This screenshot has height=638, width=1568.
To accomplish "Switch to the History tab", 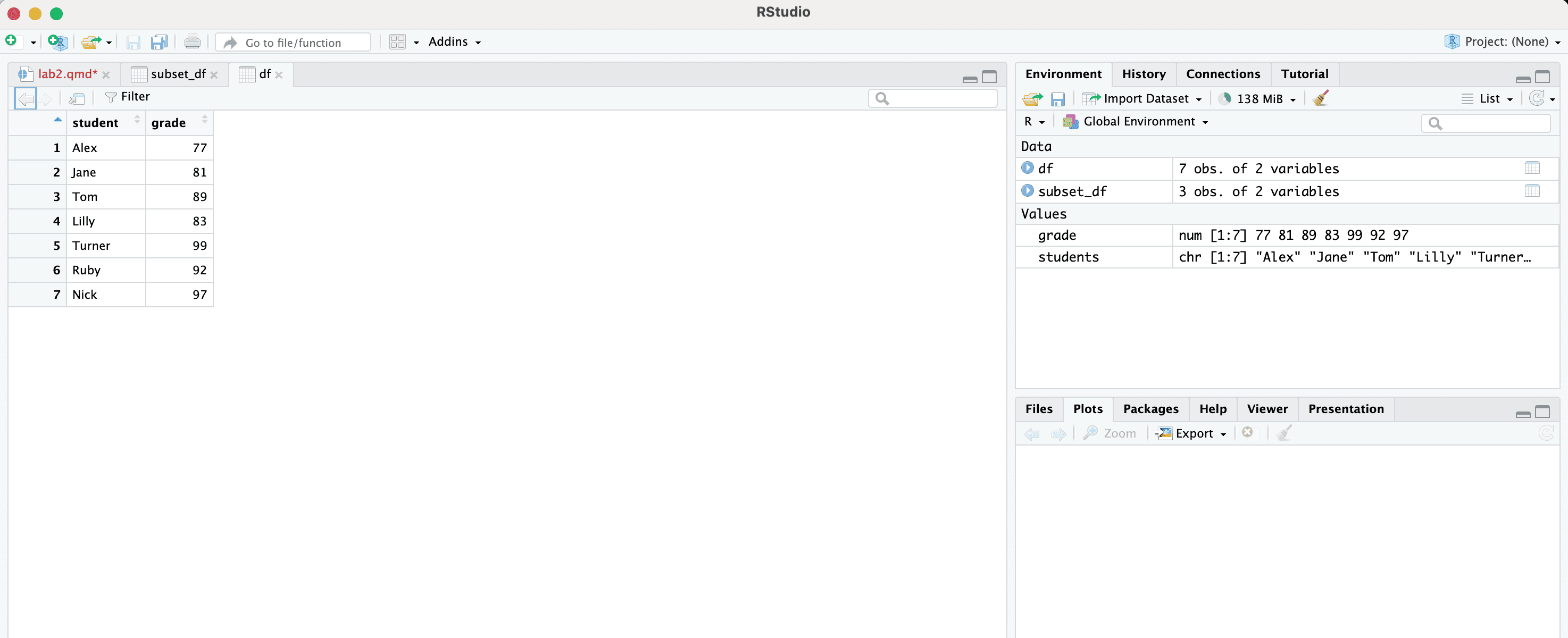I will click(x=1143, y=74).
